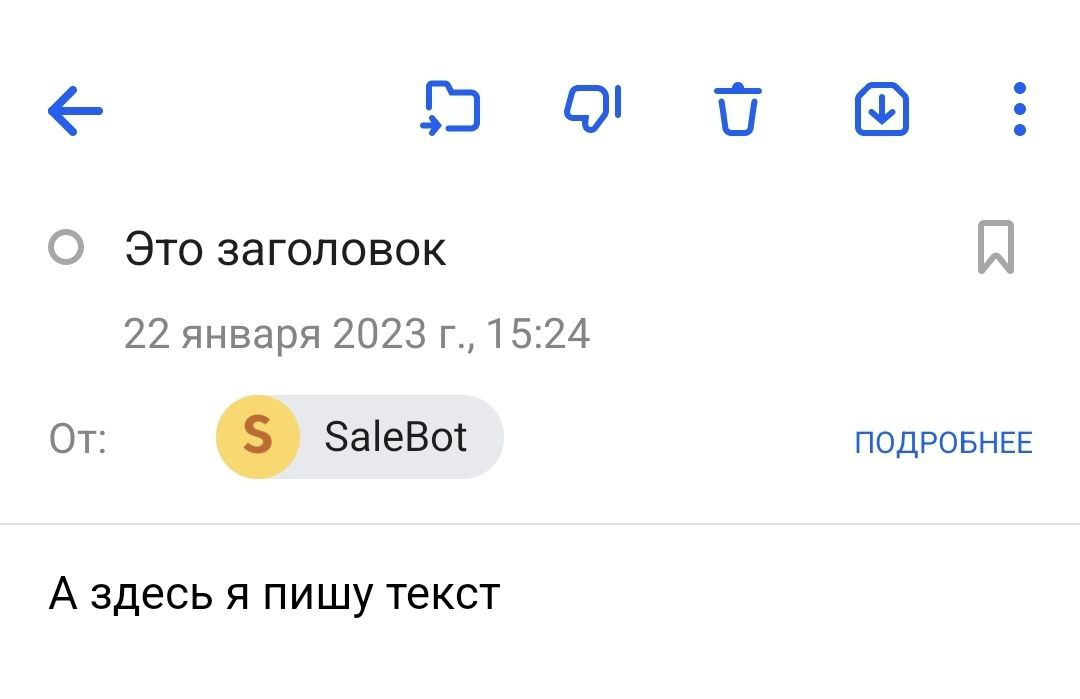Image resolution: width=1080 pixels, height=699 pixels.
Task: Tap the divider line under the sender row
Action: [x=540, y=523]
